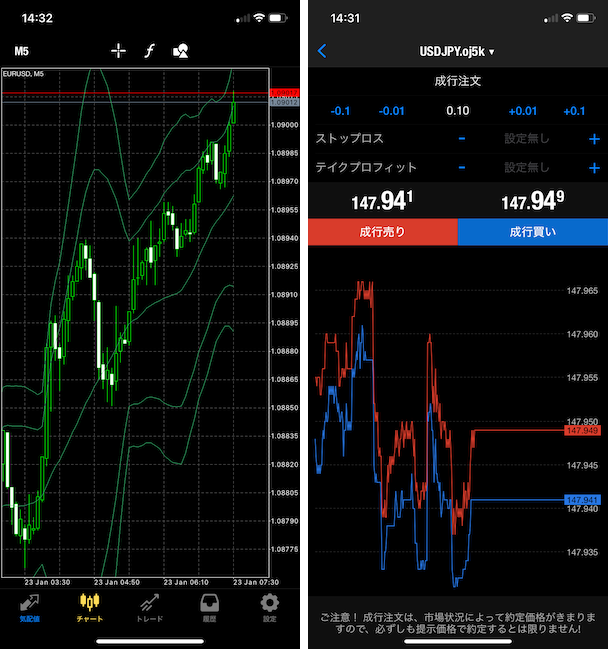
Task: Open the 成行注文 order type selector
Action: [x=458, y=81]
